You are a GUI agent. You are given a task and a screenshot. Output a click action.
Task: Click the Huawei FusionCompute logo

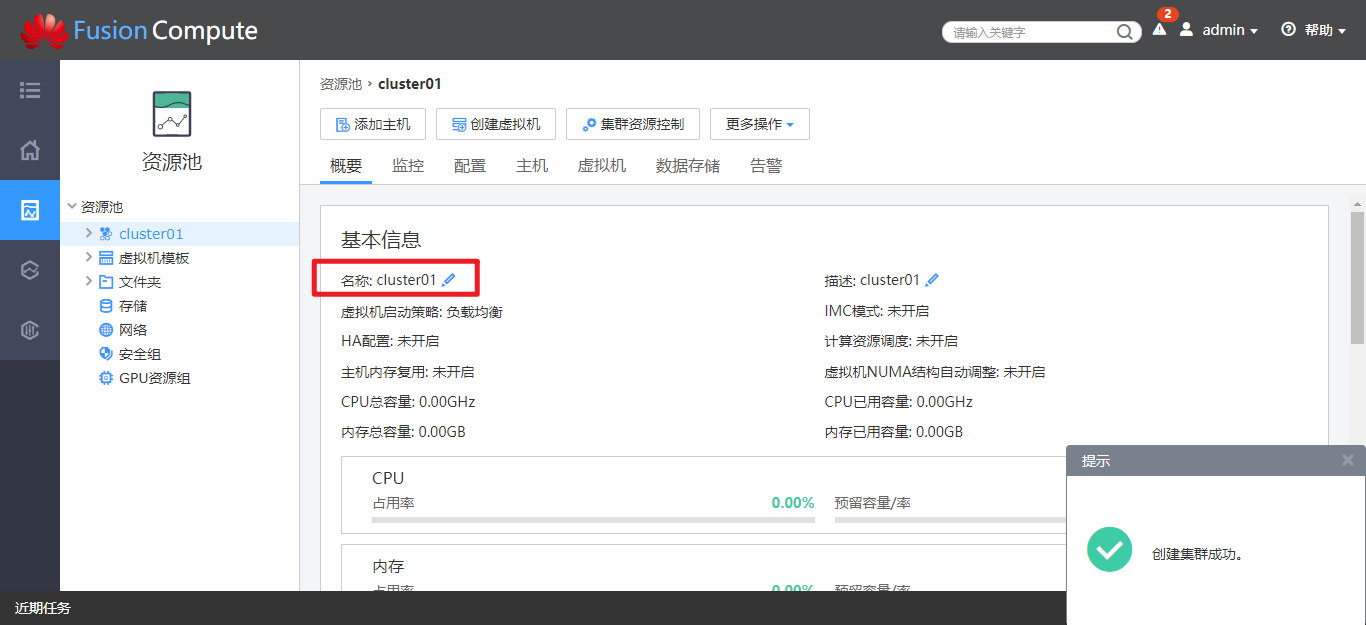(x=139, y=30)
